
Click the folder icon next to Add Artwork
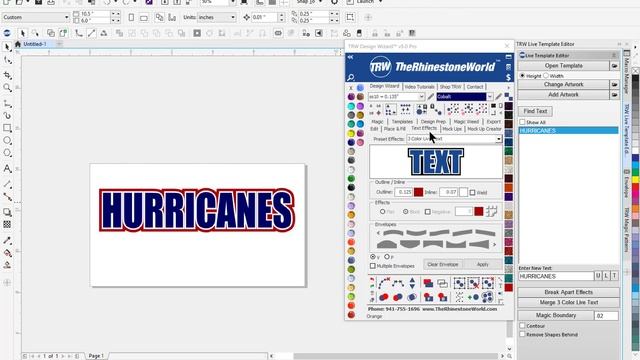(614, 95)
